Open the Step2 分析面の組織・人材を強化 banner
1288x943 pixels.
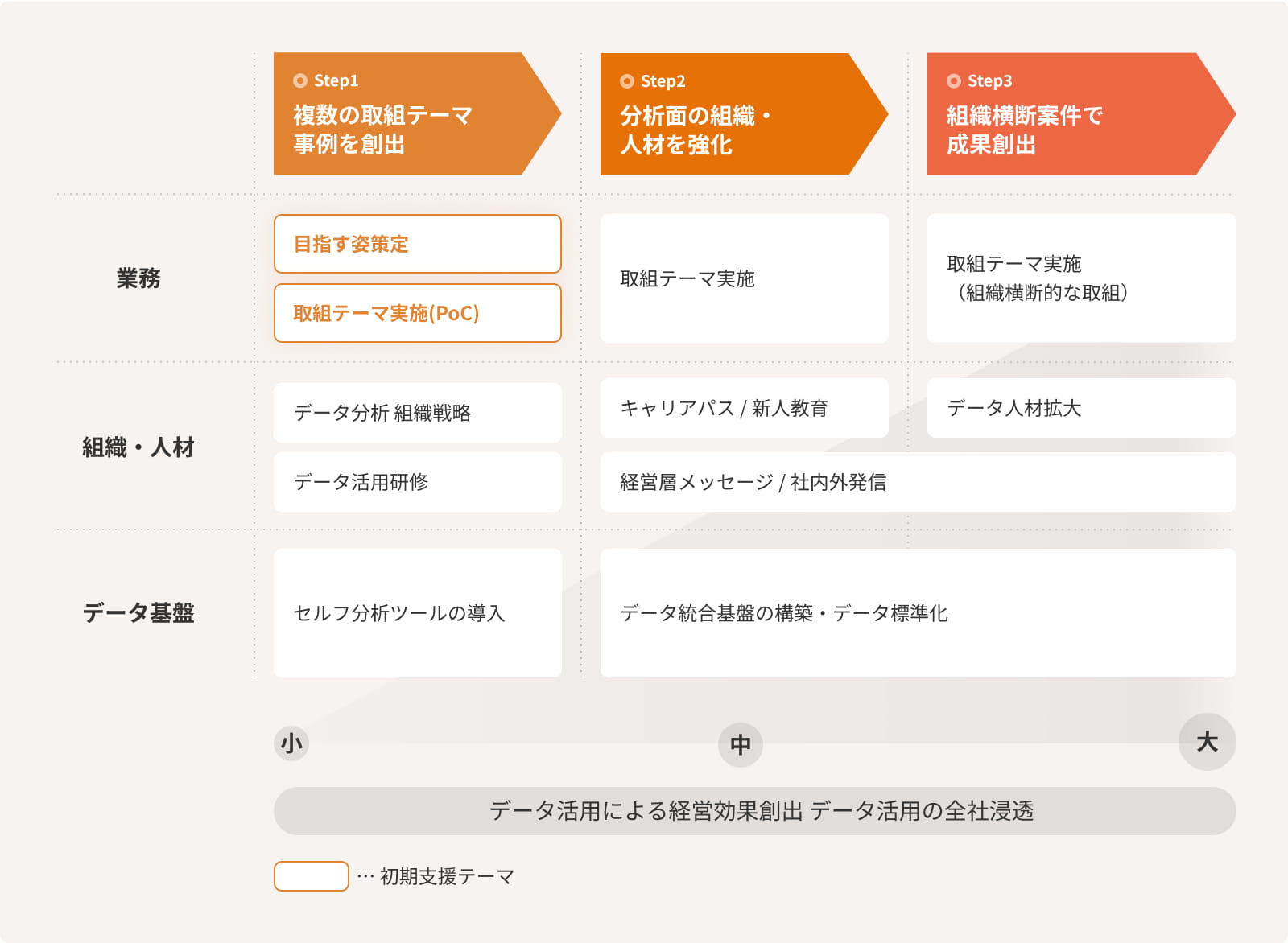coord(744,114)
